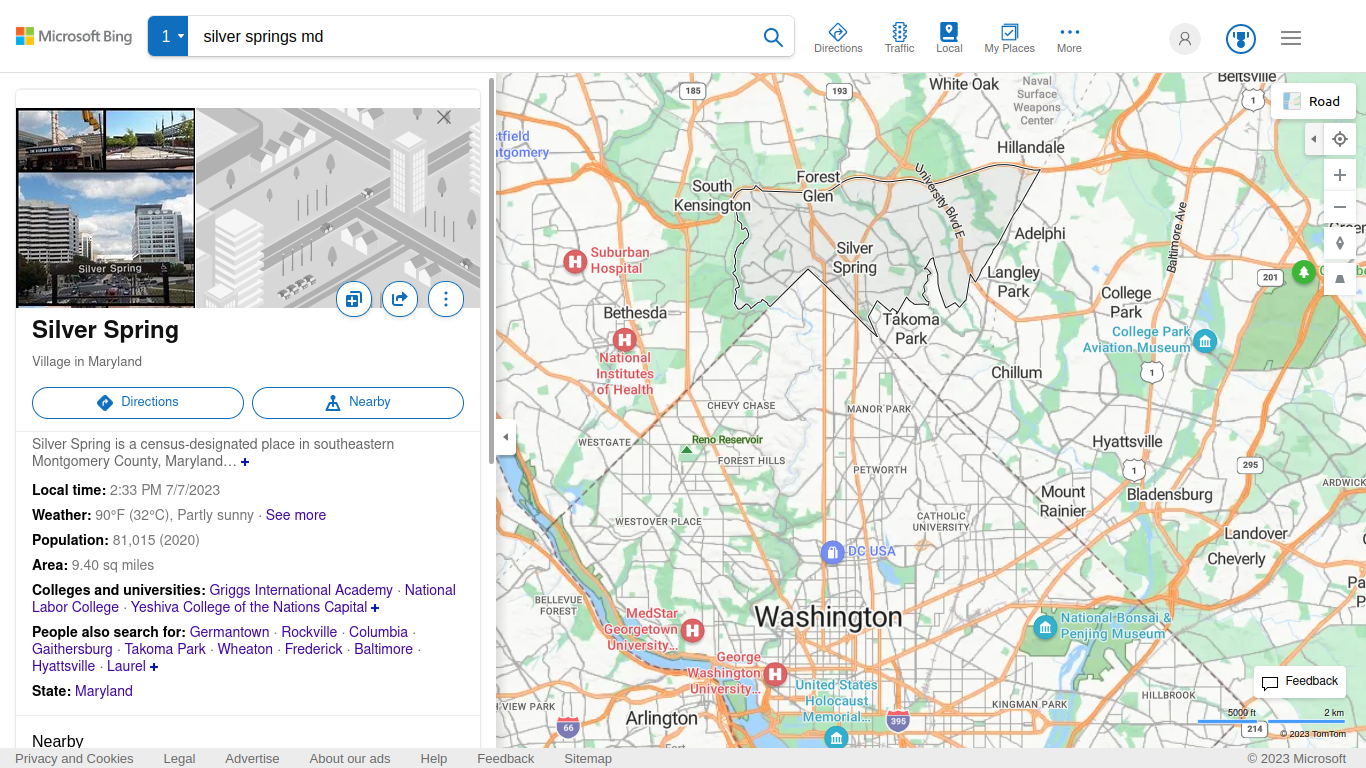Open Microsoft Rewards trophy icon
Image resolution: width=1366 pixels, height=768 pixels.
(1241, 39)
